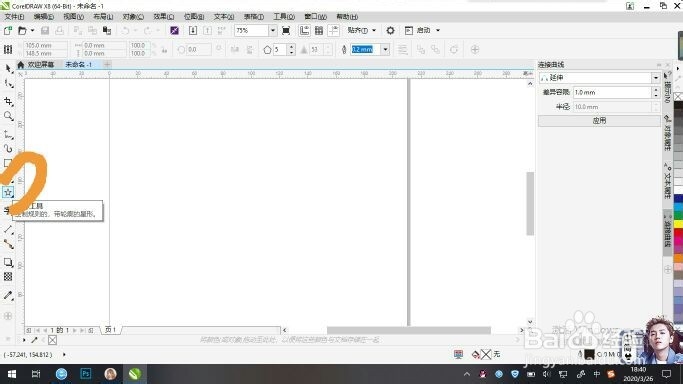The width and height of the screenshot is (683, 384).
Task: Select the Crop tool
Action: pyautogui.click(x=8, y=101)
